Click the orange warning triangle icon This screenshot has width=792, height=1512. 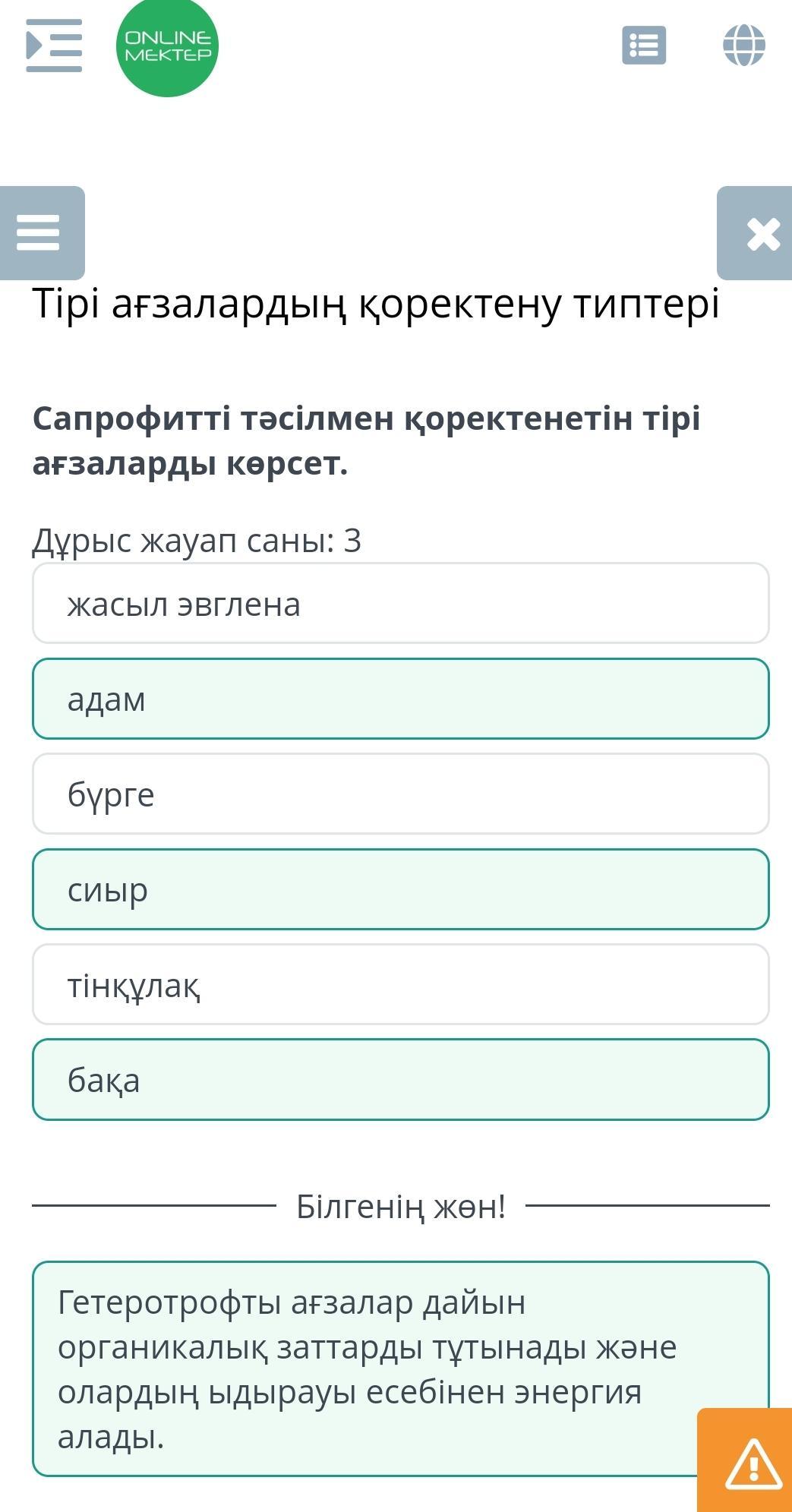click(746, 1460)
